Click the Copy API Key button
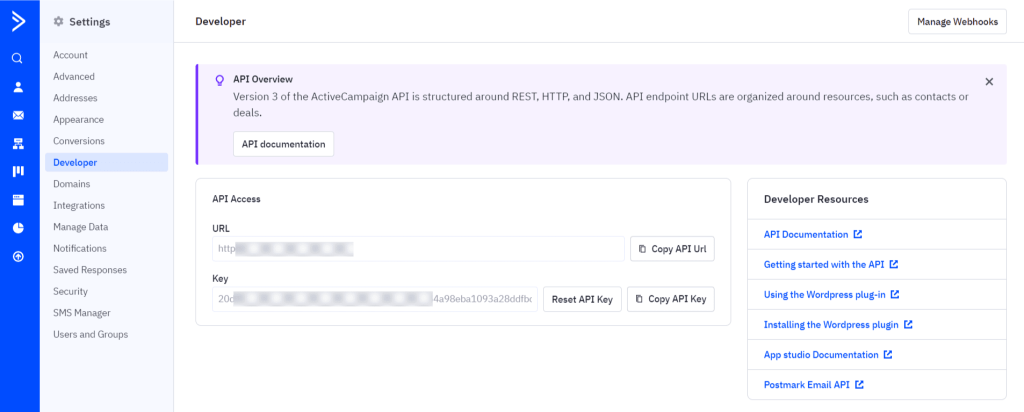 671,299
